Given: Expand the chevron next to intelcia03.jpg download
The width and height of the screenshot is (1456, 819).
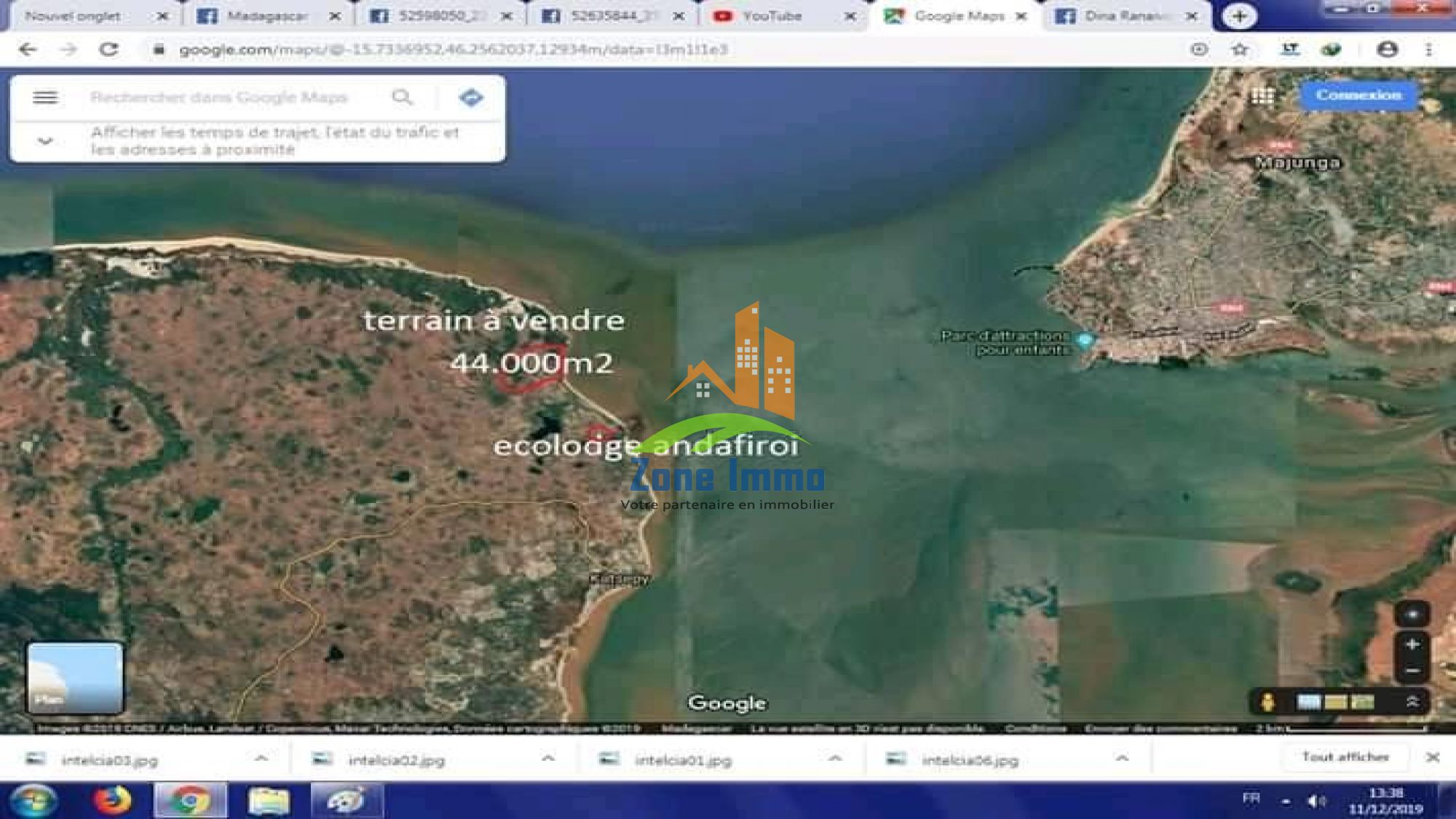Looking at the screenshot, I should pos(260,759).
